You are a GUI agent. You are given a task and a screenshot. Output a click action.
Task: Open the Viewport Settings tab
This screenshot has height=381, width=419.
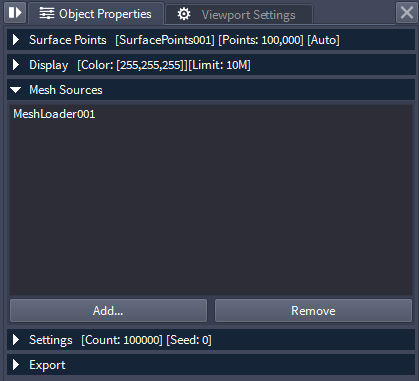click(239, 14)
